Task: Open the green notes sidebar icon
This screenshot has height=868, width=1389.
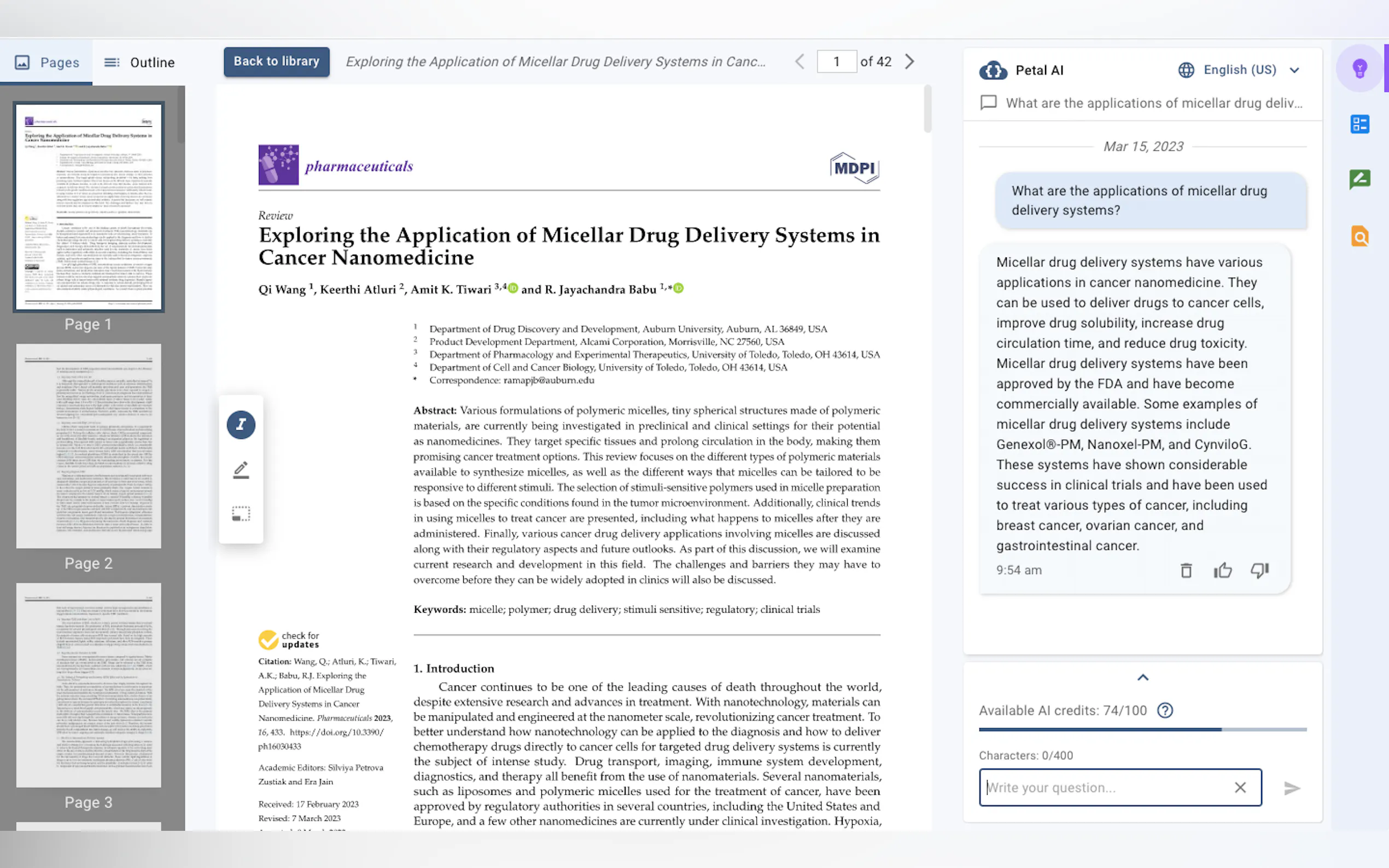Action: click(1359, 180)
